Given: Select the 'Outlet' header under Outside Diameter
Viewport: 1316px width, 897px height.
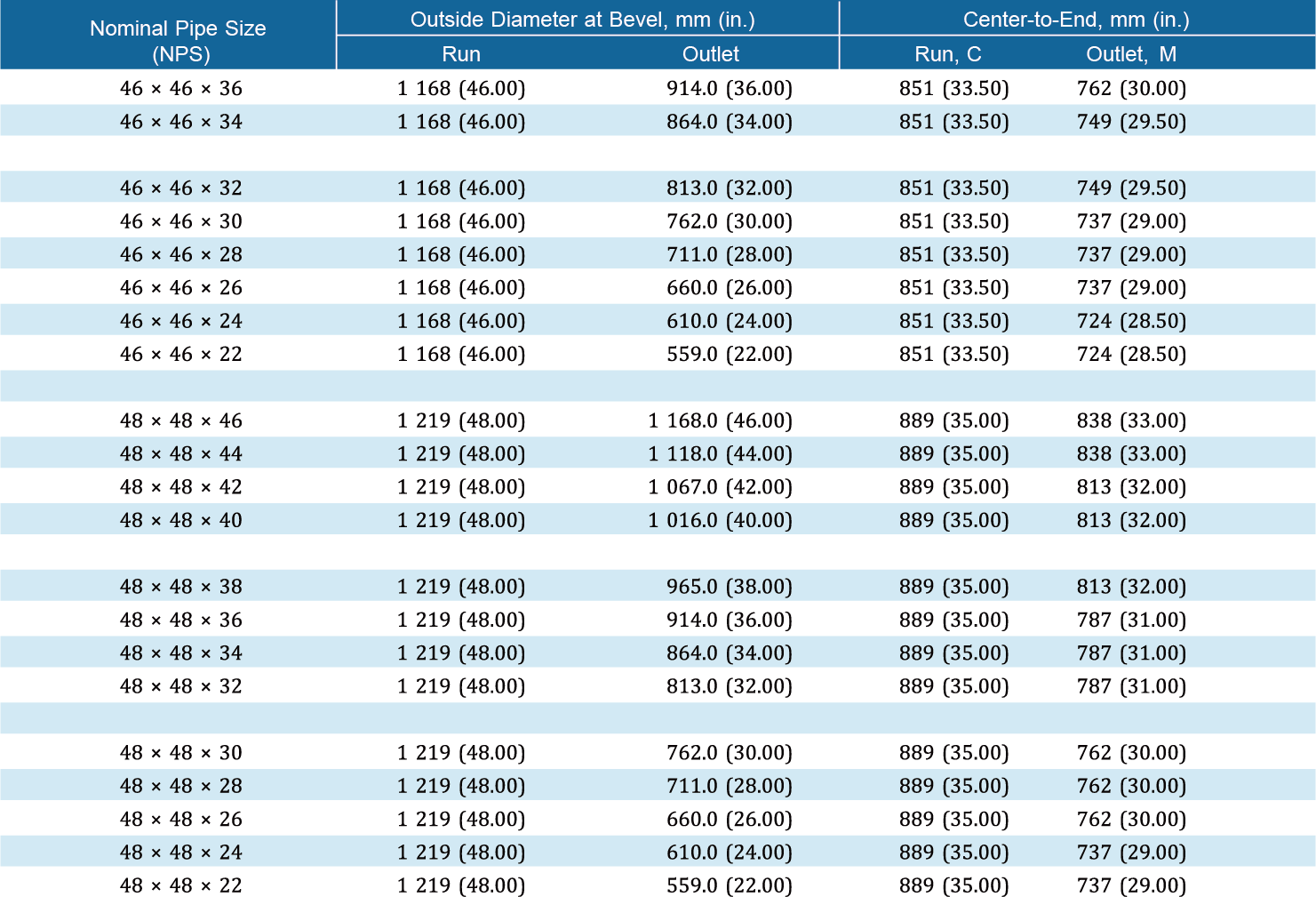Looking at the screenshot, I should [711, 54].
